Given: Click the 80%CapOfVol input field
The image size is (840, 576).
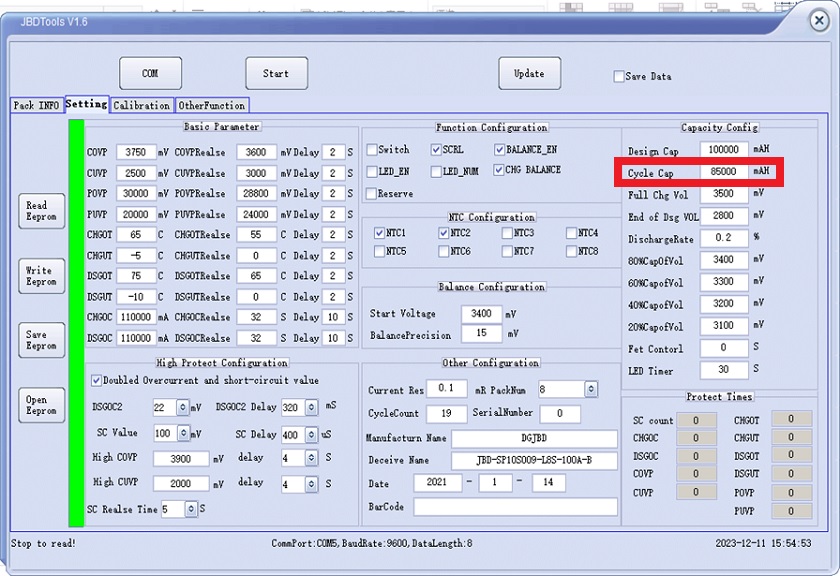Looking at the screenshot, I should (724, 260).
